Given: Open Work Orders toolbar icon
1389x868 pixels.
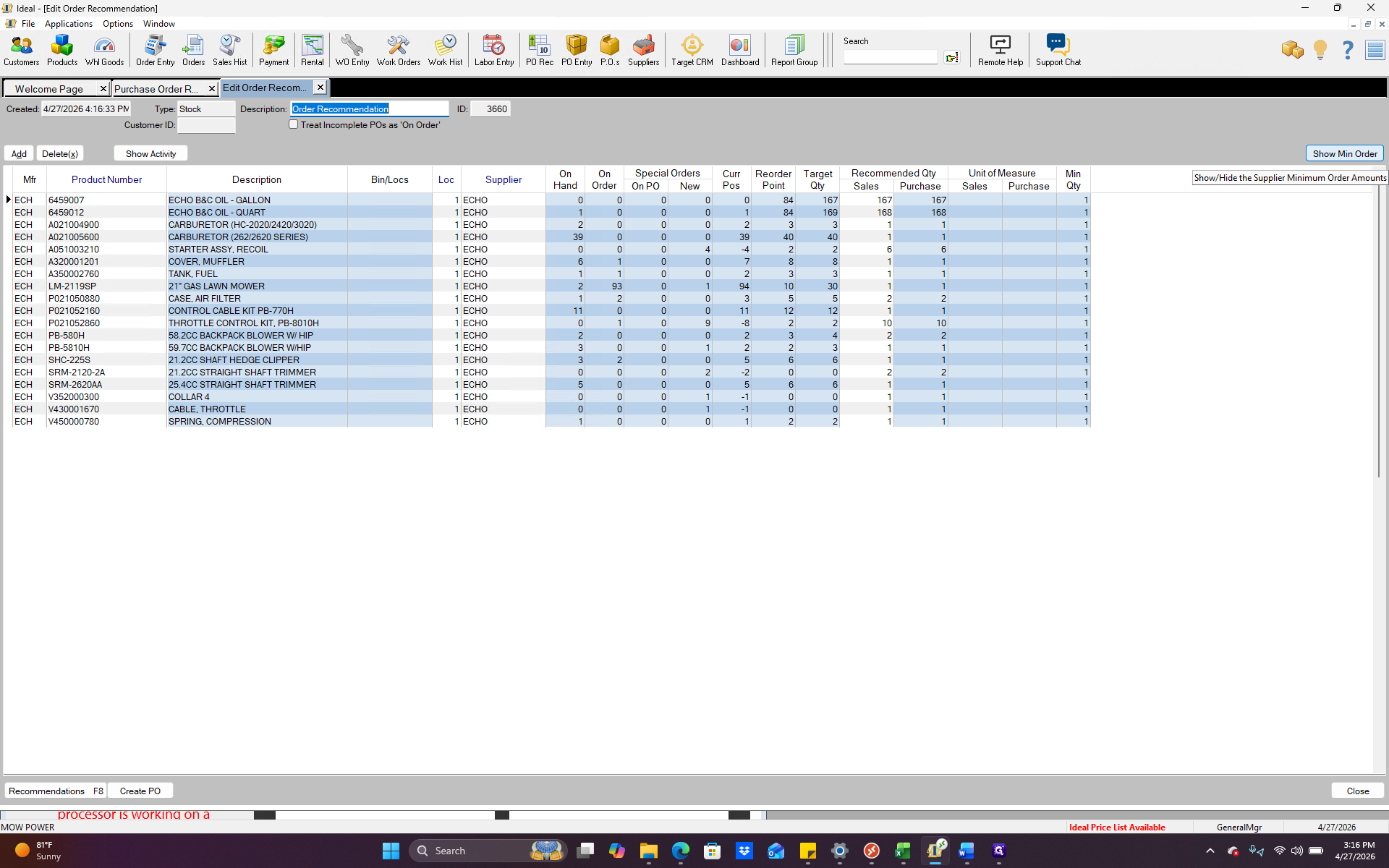Looking at the screenshot, I should [x=398, y=51].
